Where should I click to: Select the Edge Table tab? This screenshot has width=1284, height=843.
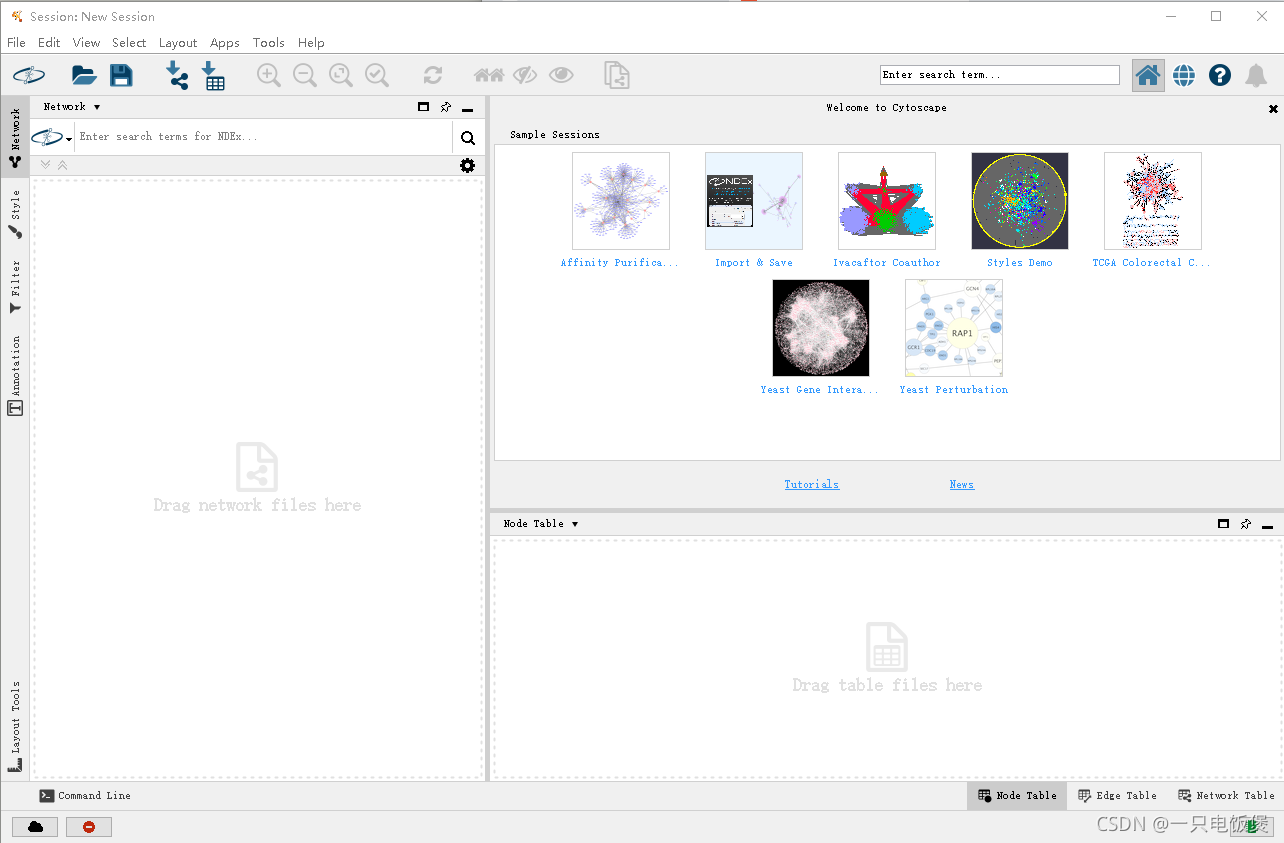click(x=1117, y=796)
